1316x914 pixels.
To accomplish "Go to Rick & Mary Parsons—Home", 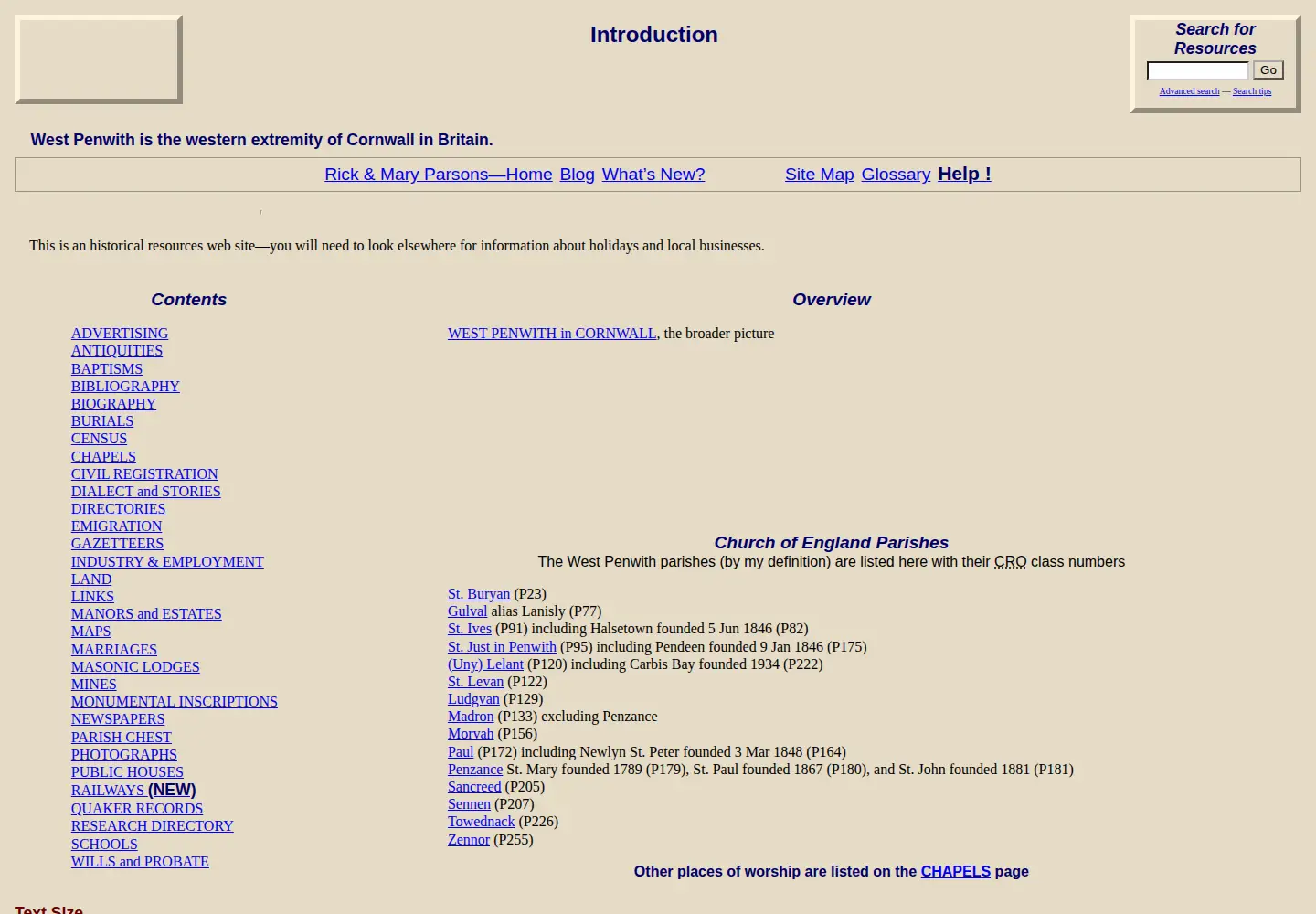I will pyautogui.click(x=439, y=175).
